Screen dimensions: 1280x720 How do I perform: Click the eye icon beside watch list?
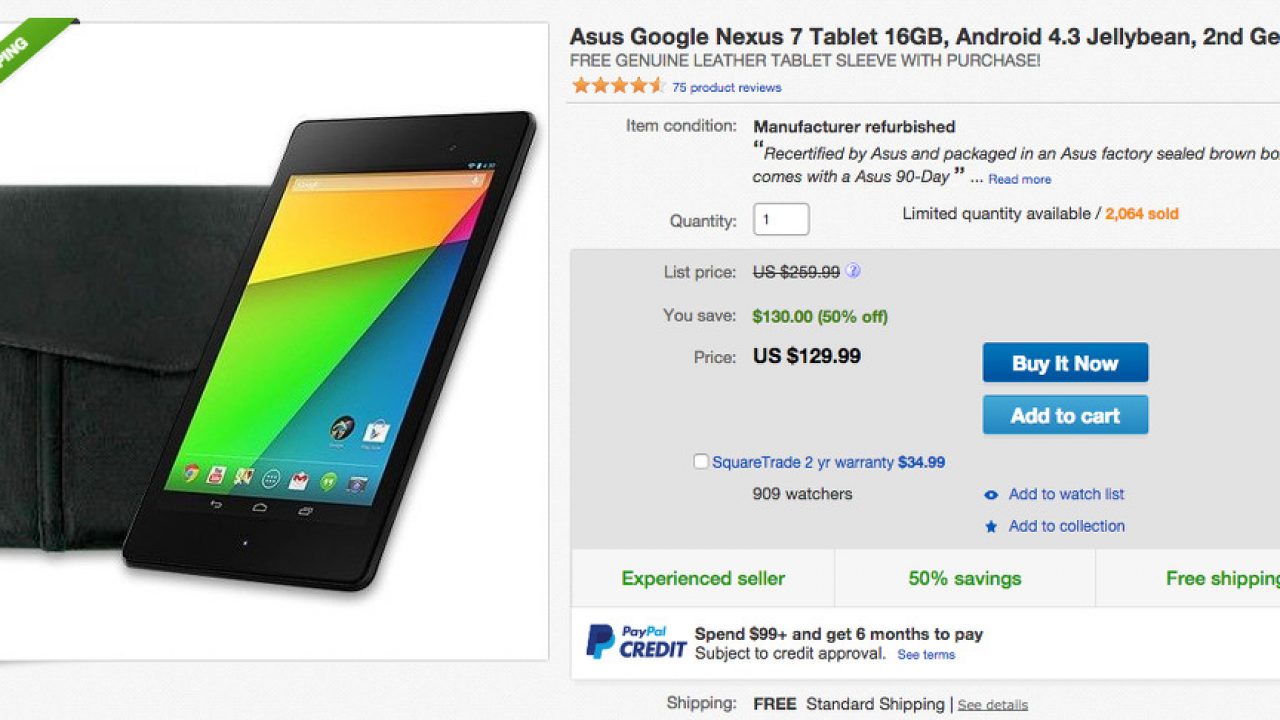(991, 495)
